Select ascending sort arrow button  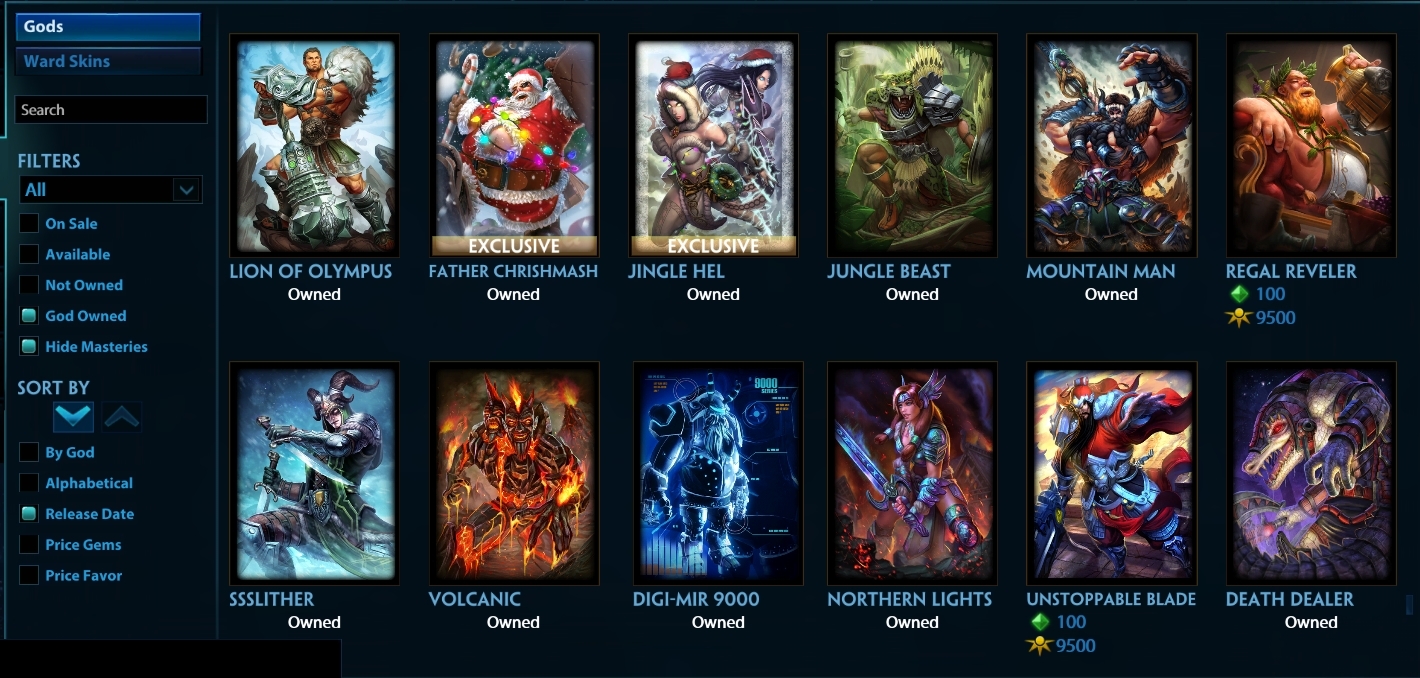[122, 416]
